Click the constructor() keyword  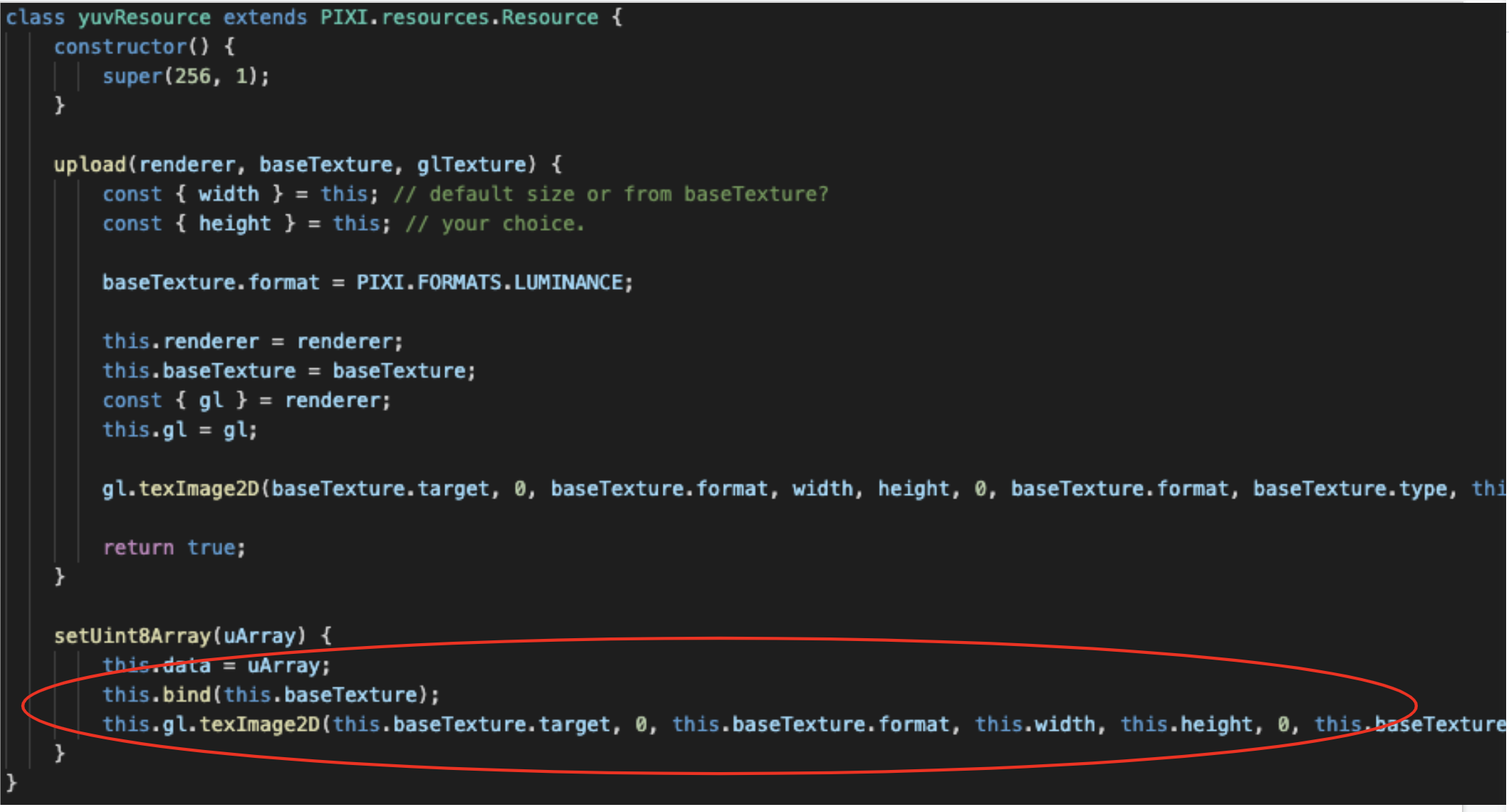(x=132, y=47)
